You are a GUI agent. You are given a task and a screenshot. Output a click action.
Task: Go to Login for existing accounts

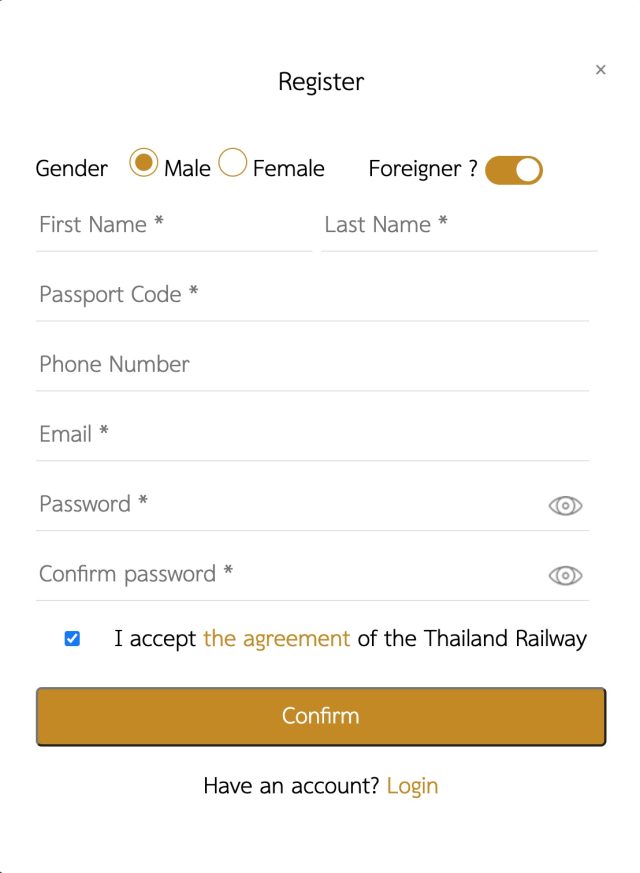pyautogui.click(x=412, y=786)
